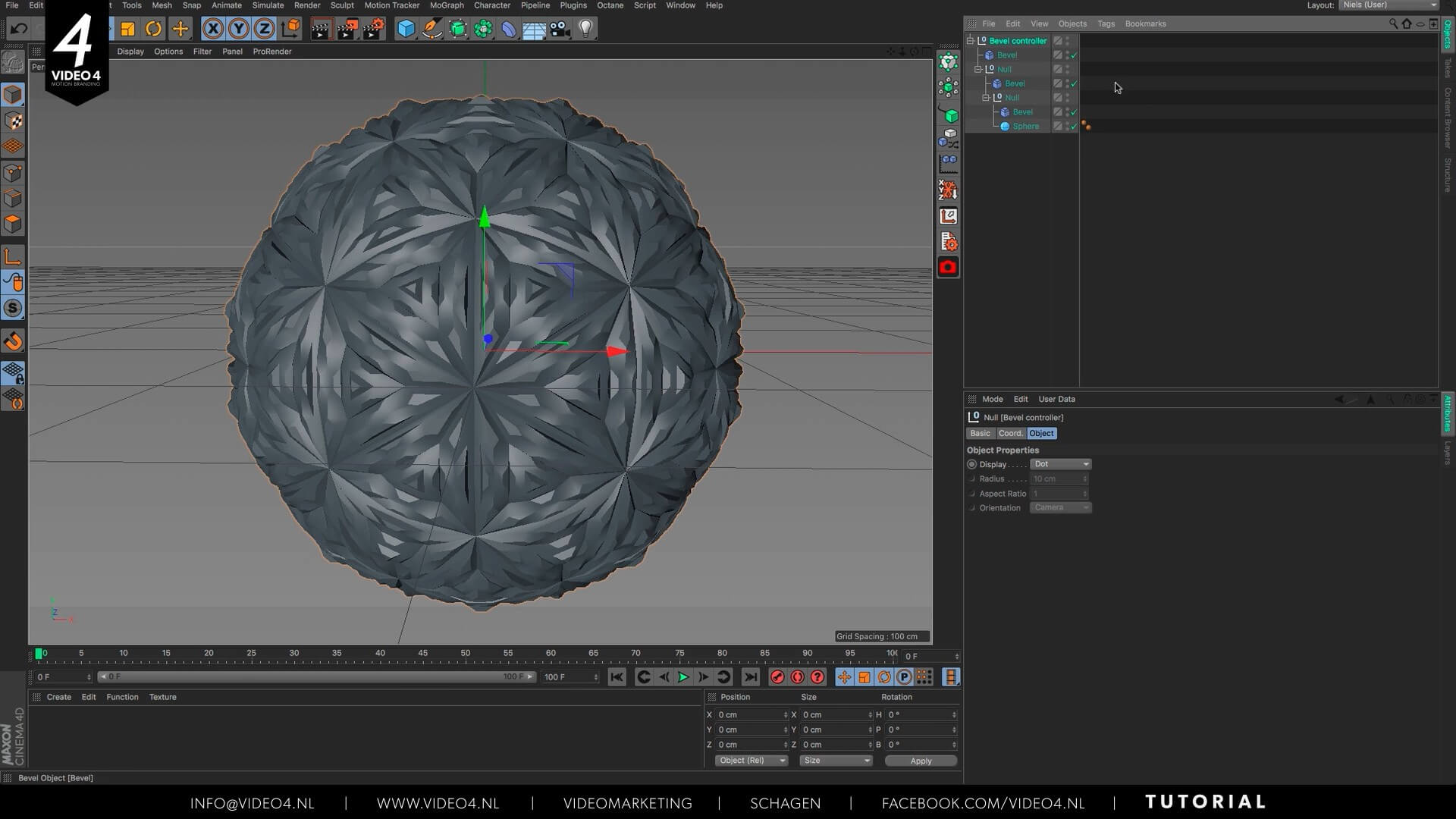Click the Light object bulb icon
Viewport: 1456px width, 819px height.
585,29
